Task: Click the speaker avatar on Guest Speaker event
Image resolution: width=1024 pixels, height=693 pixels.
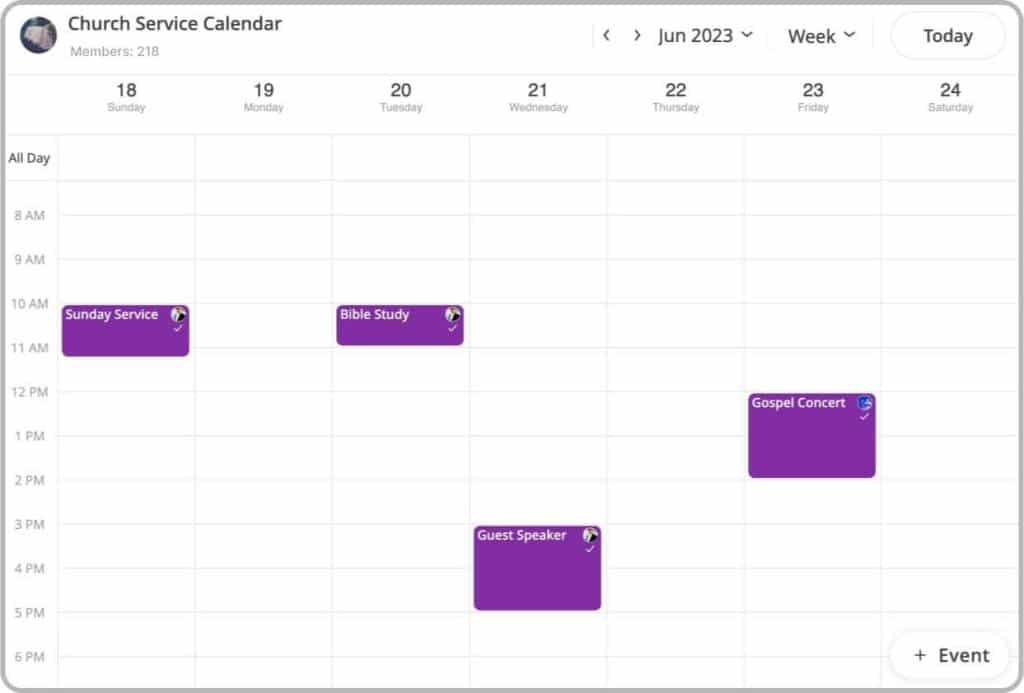Action: coord(590,535)
